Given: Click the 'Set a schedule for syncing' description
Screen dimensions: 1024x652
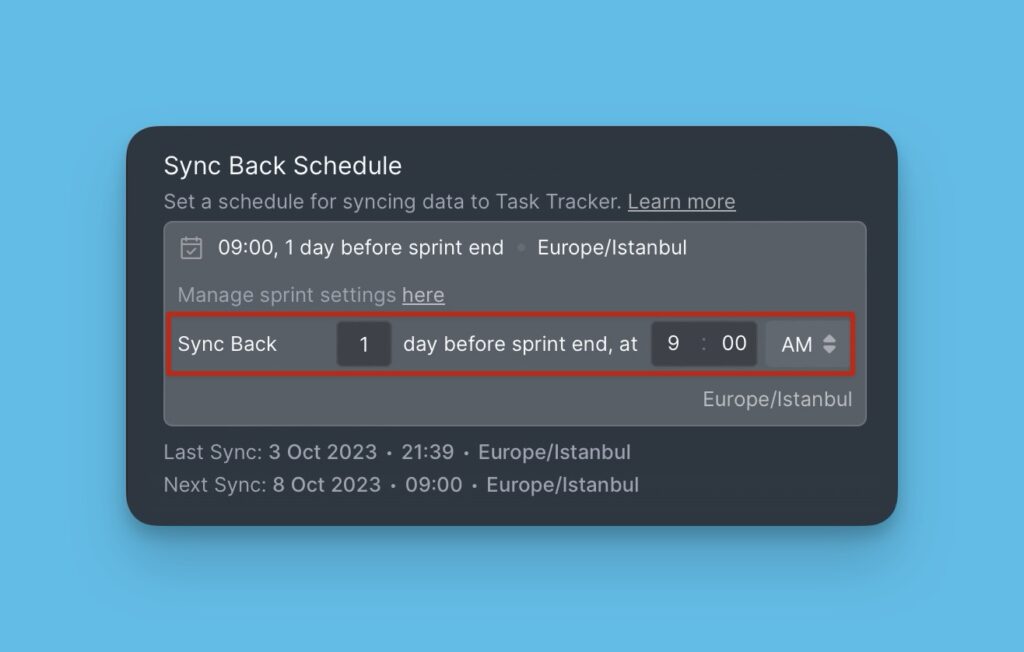Looking at the screenshot, I should point(394,202).
